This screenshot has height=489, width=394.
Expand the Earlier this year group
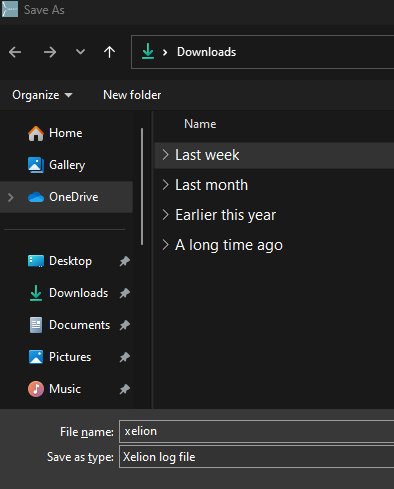[x=165, y=215]
